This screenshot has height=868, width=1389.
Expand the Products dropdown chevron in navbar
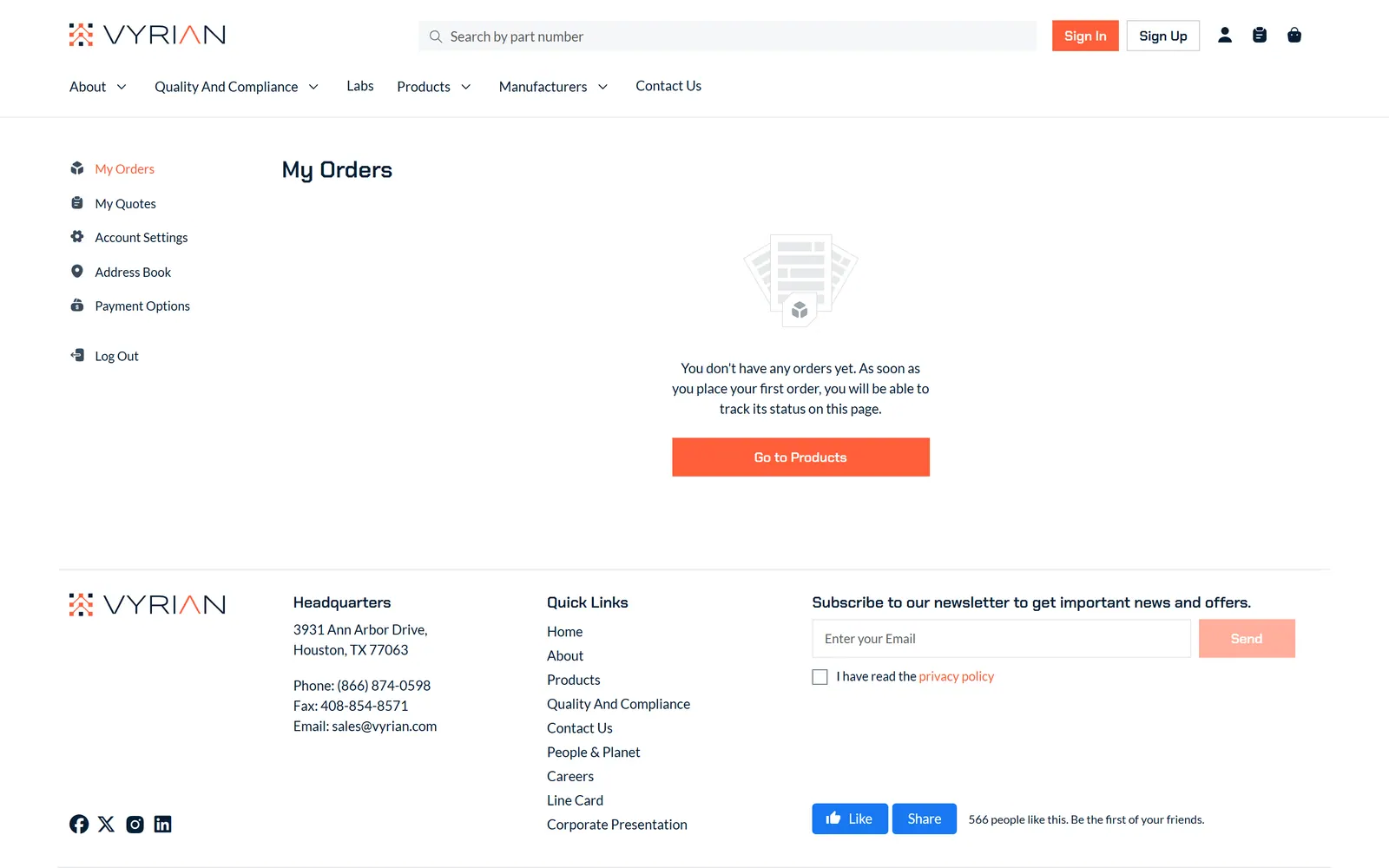(x=465, y=87)
